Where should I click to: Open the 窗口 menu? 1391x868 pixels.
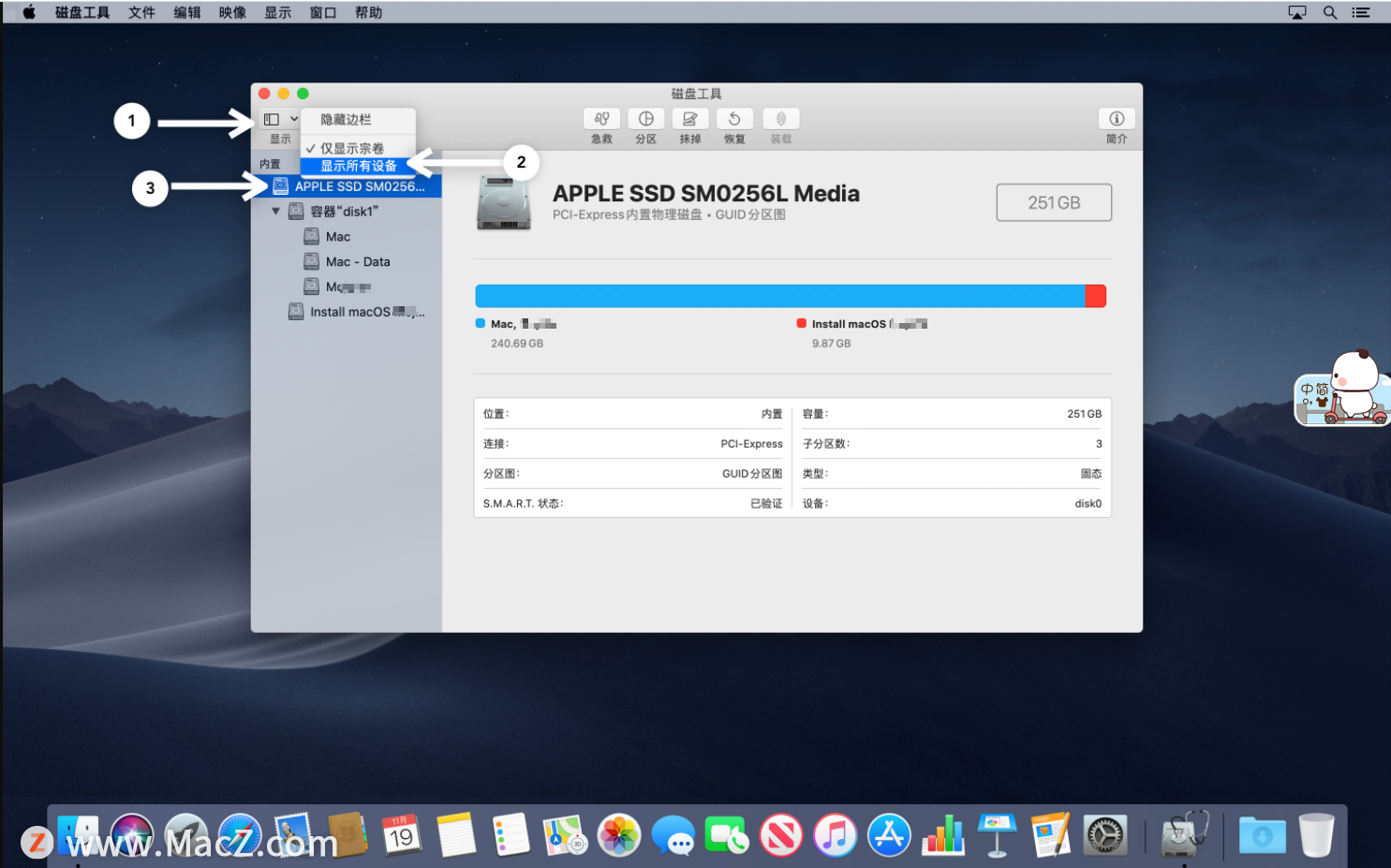(x=323, y=12)
